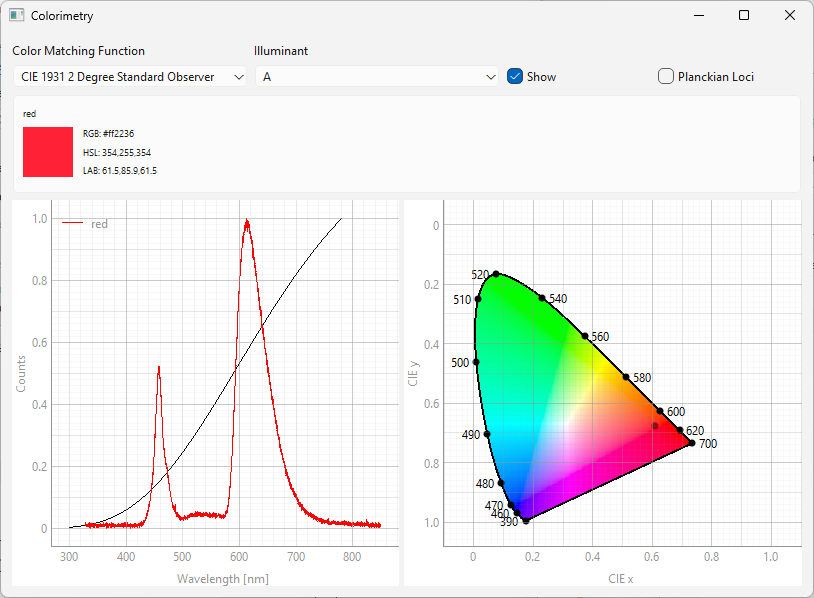
Task: Expand the Illuminant dropdown showing A
Action: 376,77
